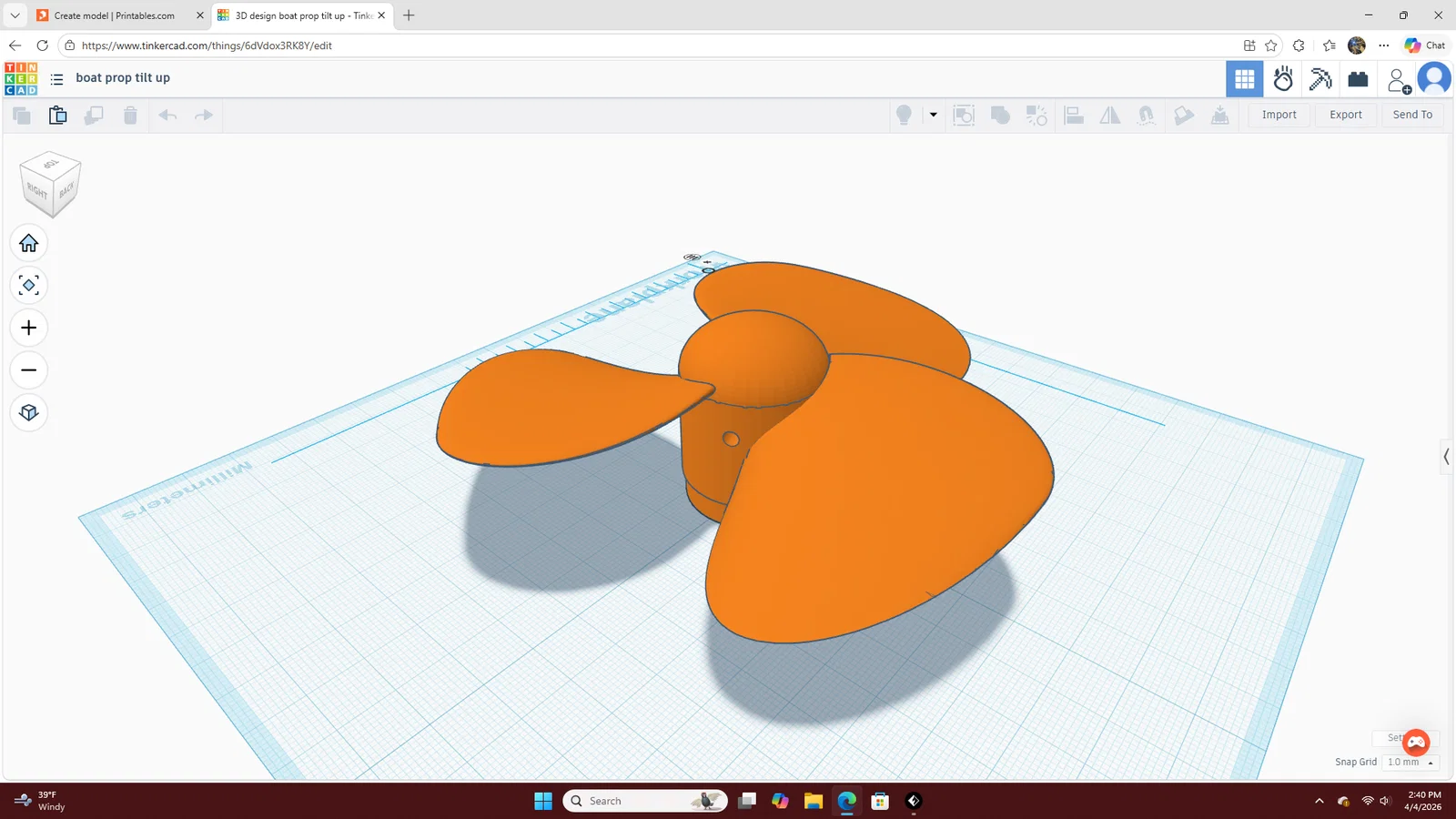
Task: Undo the last action
Action: tap(167, 115)
